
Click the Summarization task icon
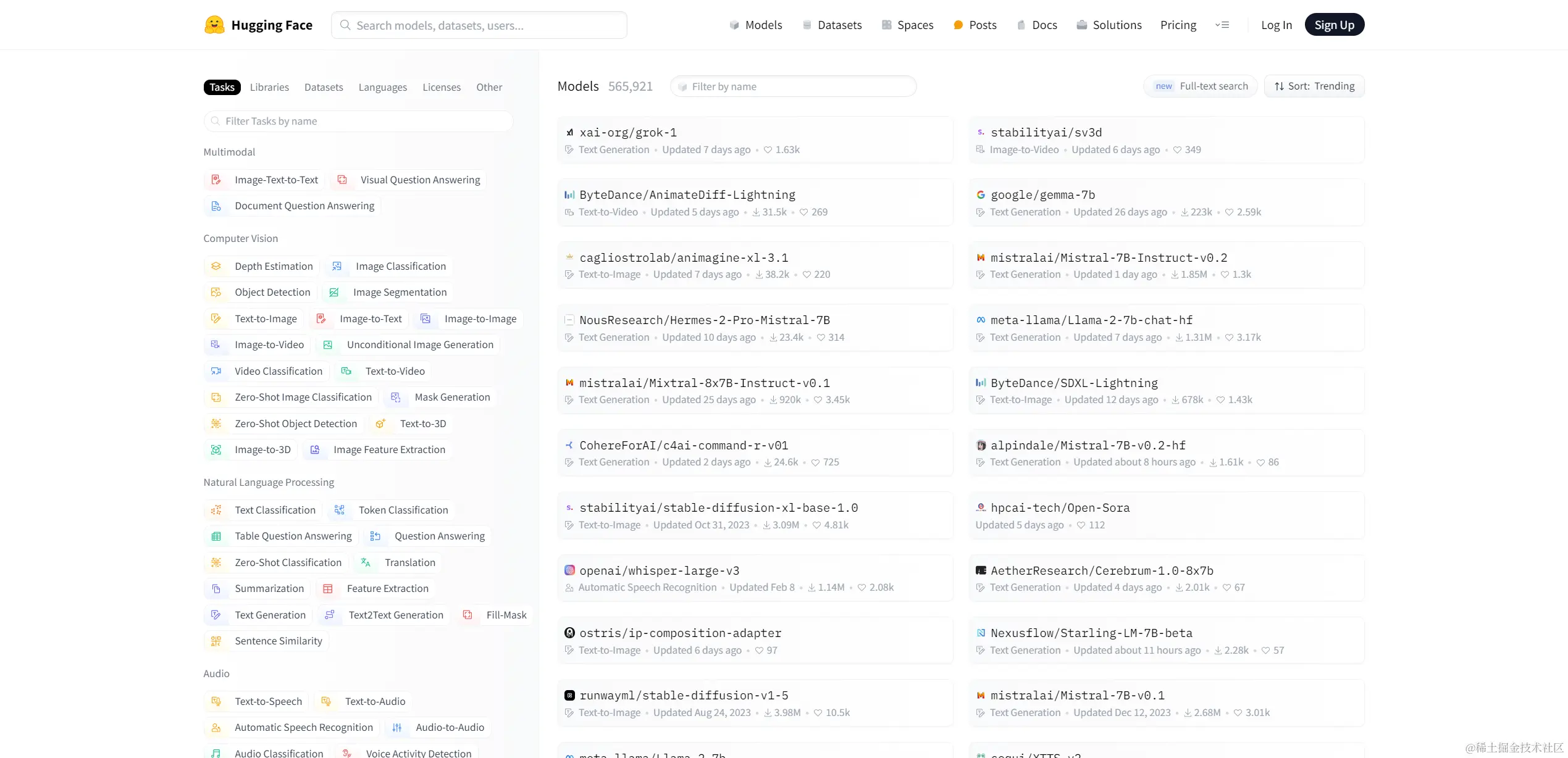(x=216, y=588)
